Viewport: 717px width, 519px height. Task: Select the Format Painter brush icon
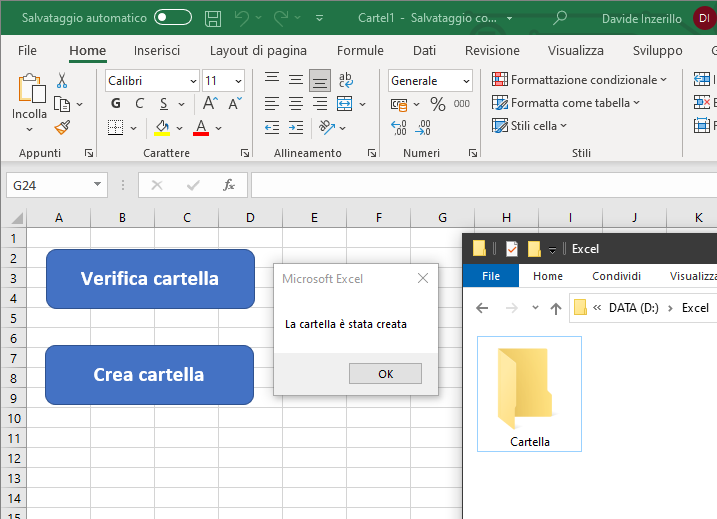coord(62,127)
